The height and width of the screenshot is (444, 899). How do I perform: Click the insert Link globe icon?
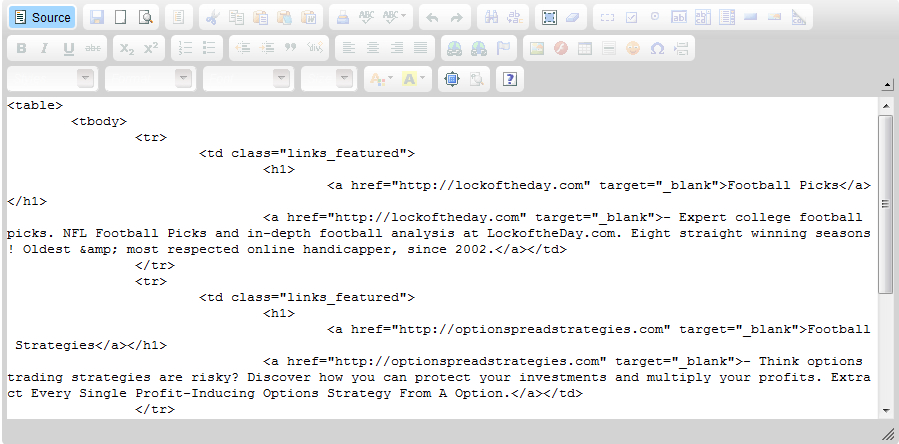click(x=455, y=49)
